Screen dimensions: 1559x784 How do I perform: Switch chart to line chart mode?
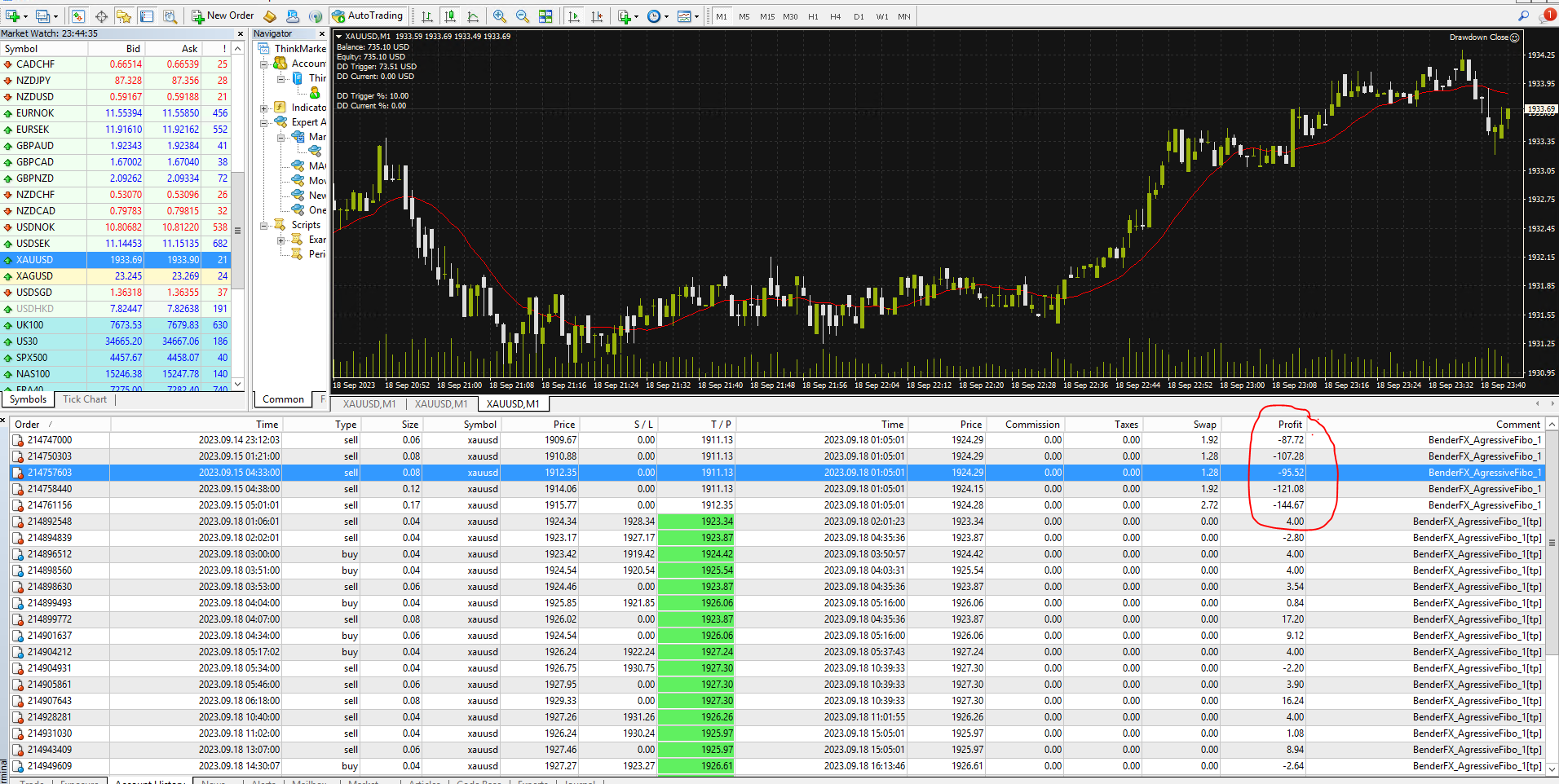coord(473,16)
